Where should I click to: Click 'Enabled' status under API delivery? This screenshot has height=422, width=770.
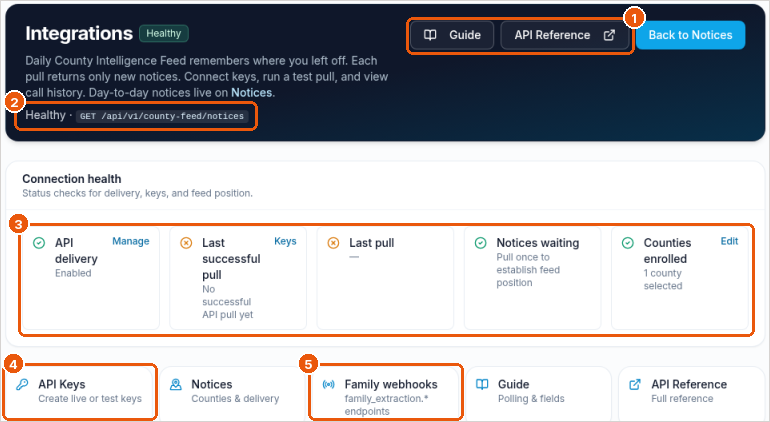pyautogui.click(x=73, y=273)
